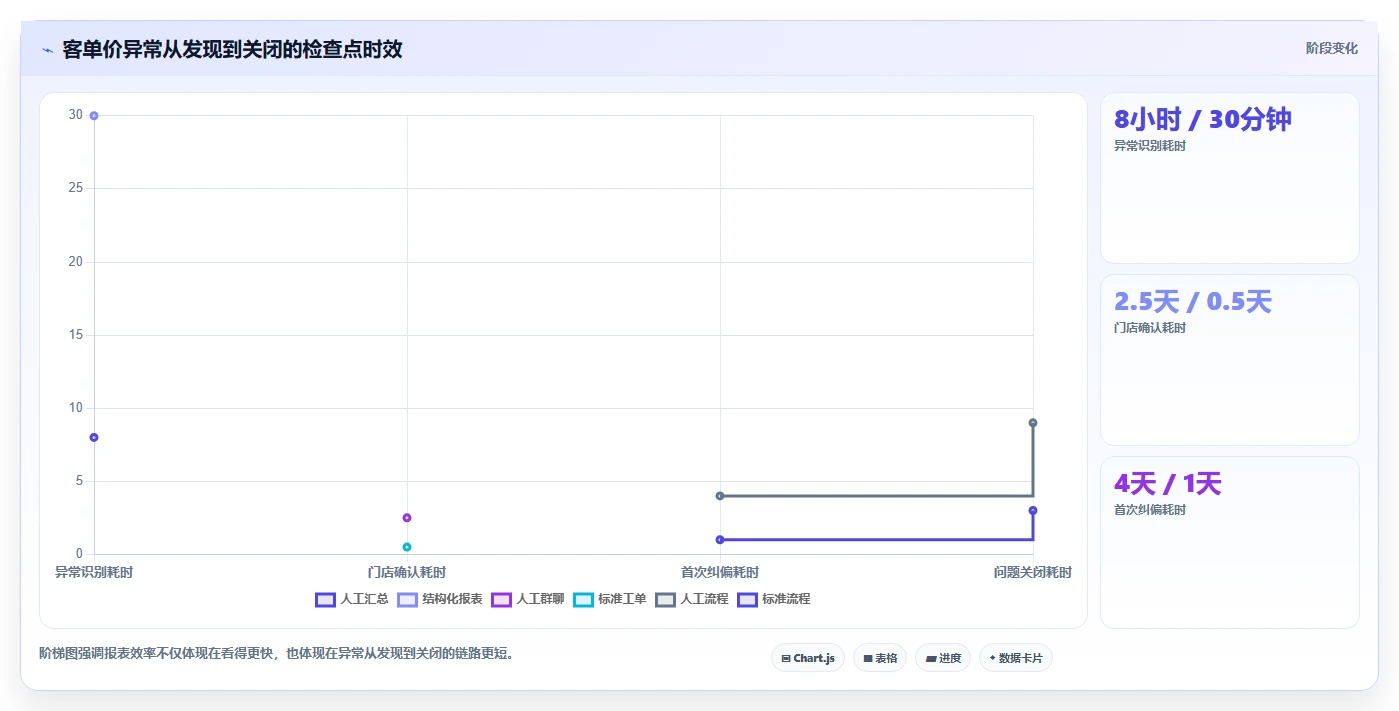Toggle the 人工流程 legend series
This screenshot has width=1399, height=711.
(x=691, y=599)
